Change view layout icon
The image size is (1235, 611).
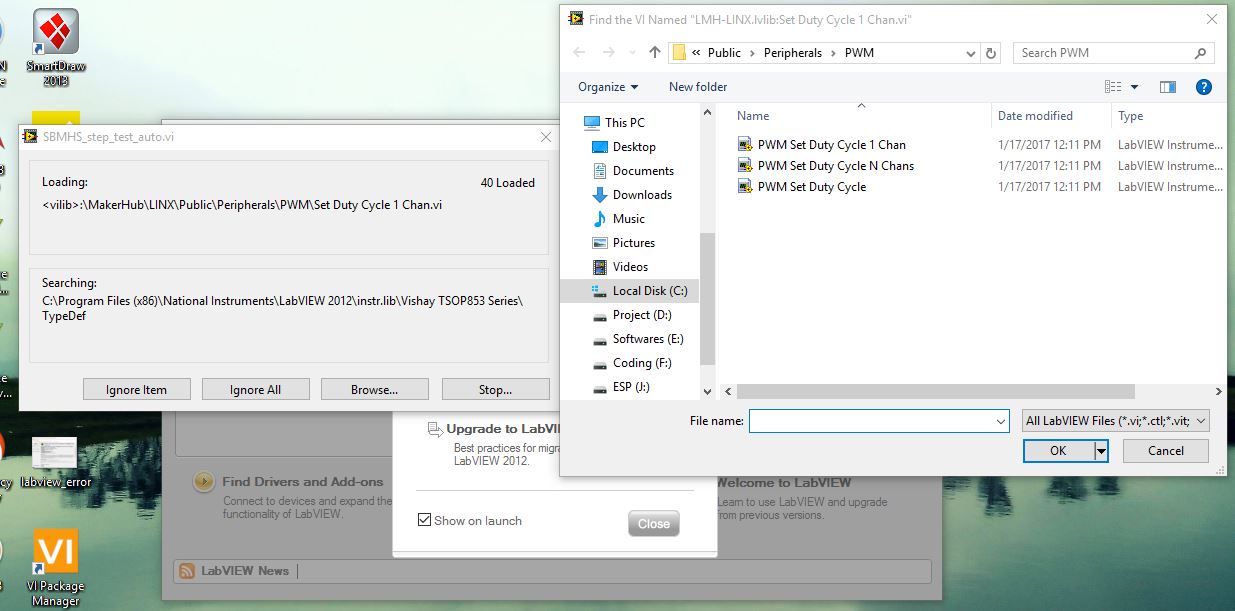[x=1114, y=87]
